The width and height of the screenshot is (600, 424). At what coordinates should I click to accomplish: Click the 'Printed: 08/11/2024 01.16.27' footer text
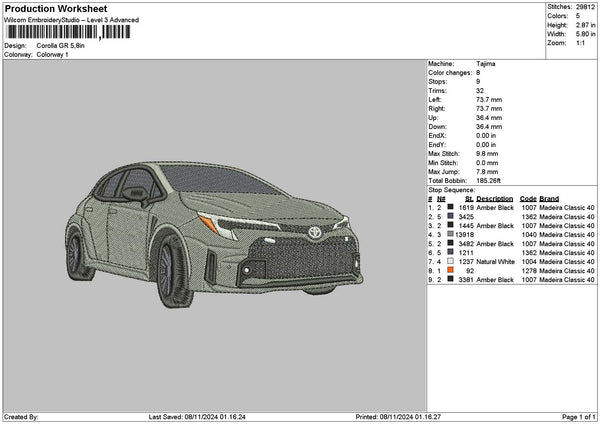click(x=398, y=417)
